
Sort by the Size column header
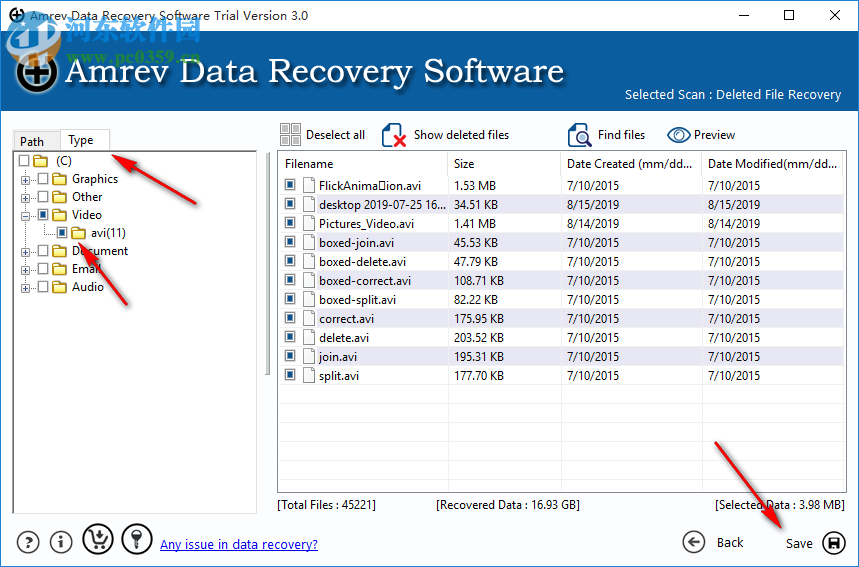point(505,164)
